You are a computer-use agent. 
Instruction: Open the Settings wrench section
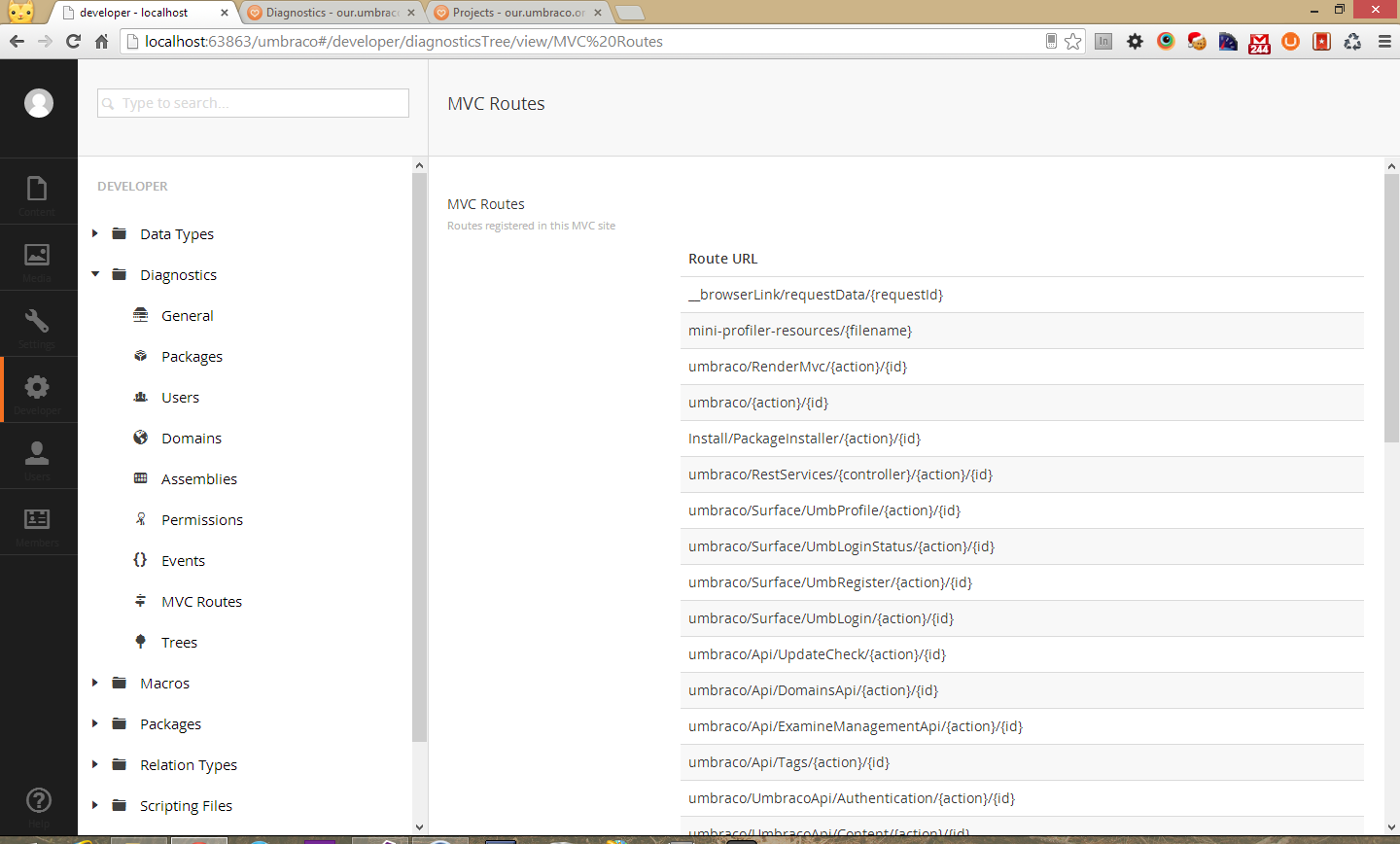(37, 321)
